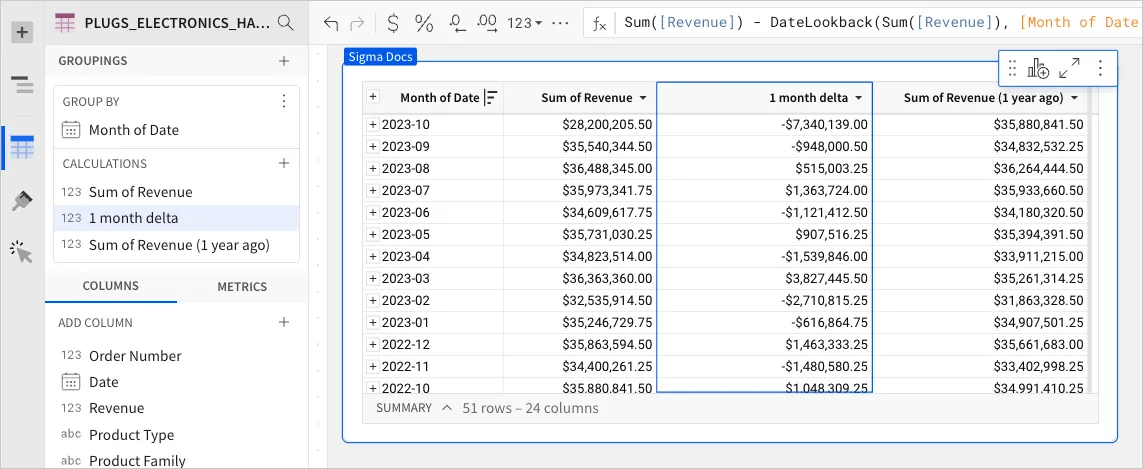The width and height of the screenshot is (1143, 469).
Task: Select Month of Date grouping key
Action: [x=176, y=130]
